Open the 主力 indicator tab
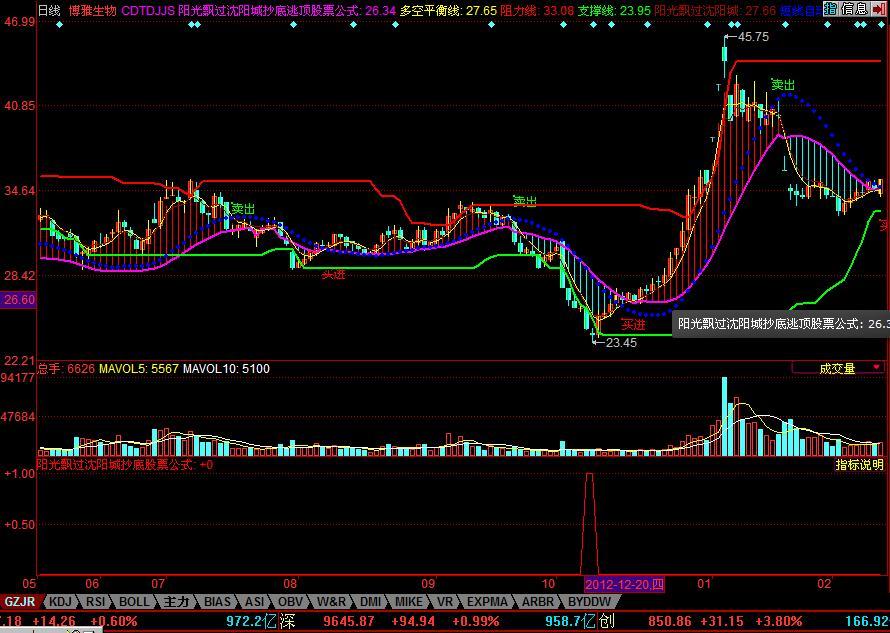Viewport: 890px width, 633px height. coord(176,602)
